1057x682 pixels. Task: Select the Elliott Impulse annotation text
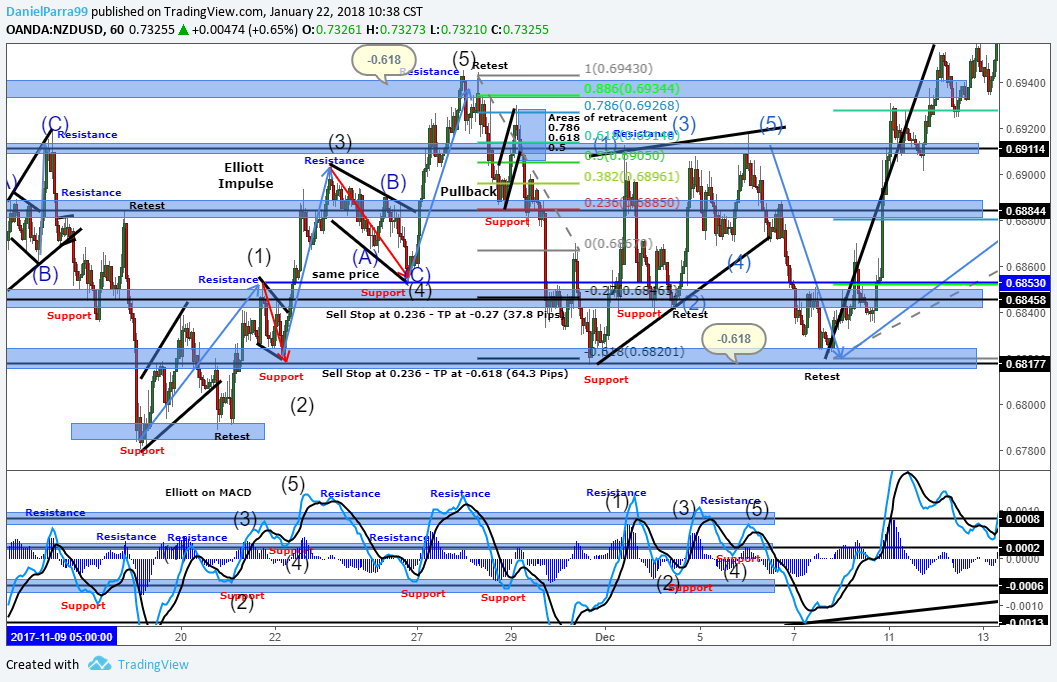[x=245, y=175]
